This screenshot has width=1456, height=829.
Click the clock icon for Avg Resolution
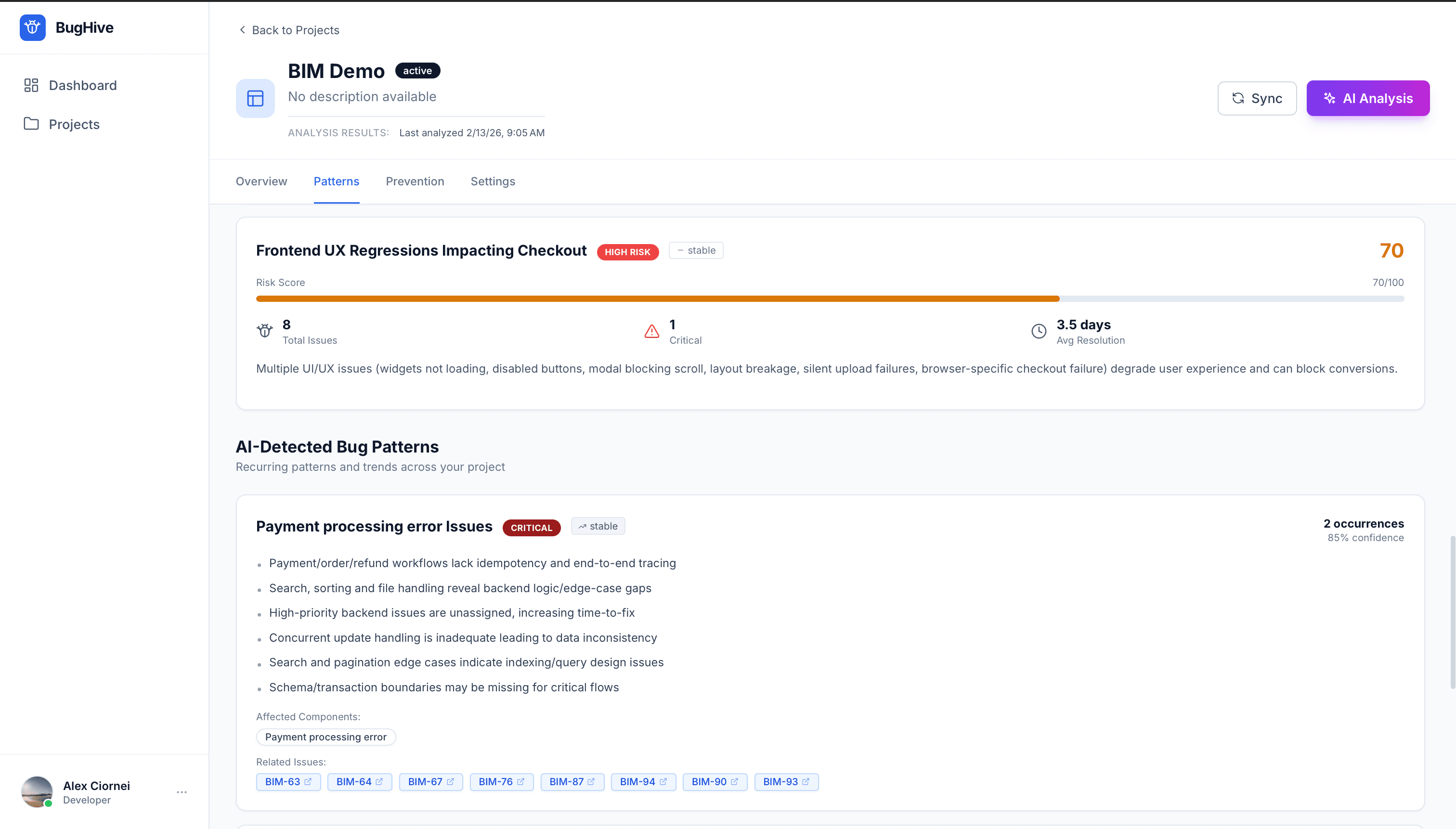[1039, 331]
